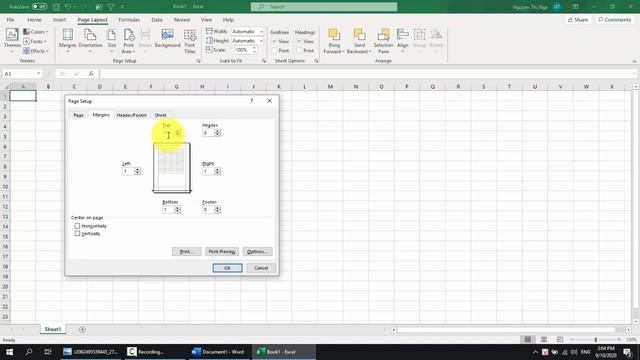The height and width of the screenshot is (360, 640).
Task: Select the Sheet1 worksheet tab
Action: [53, 329]
